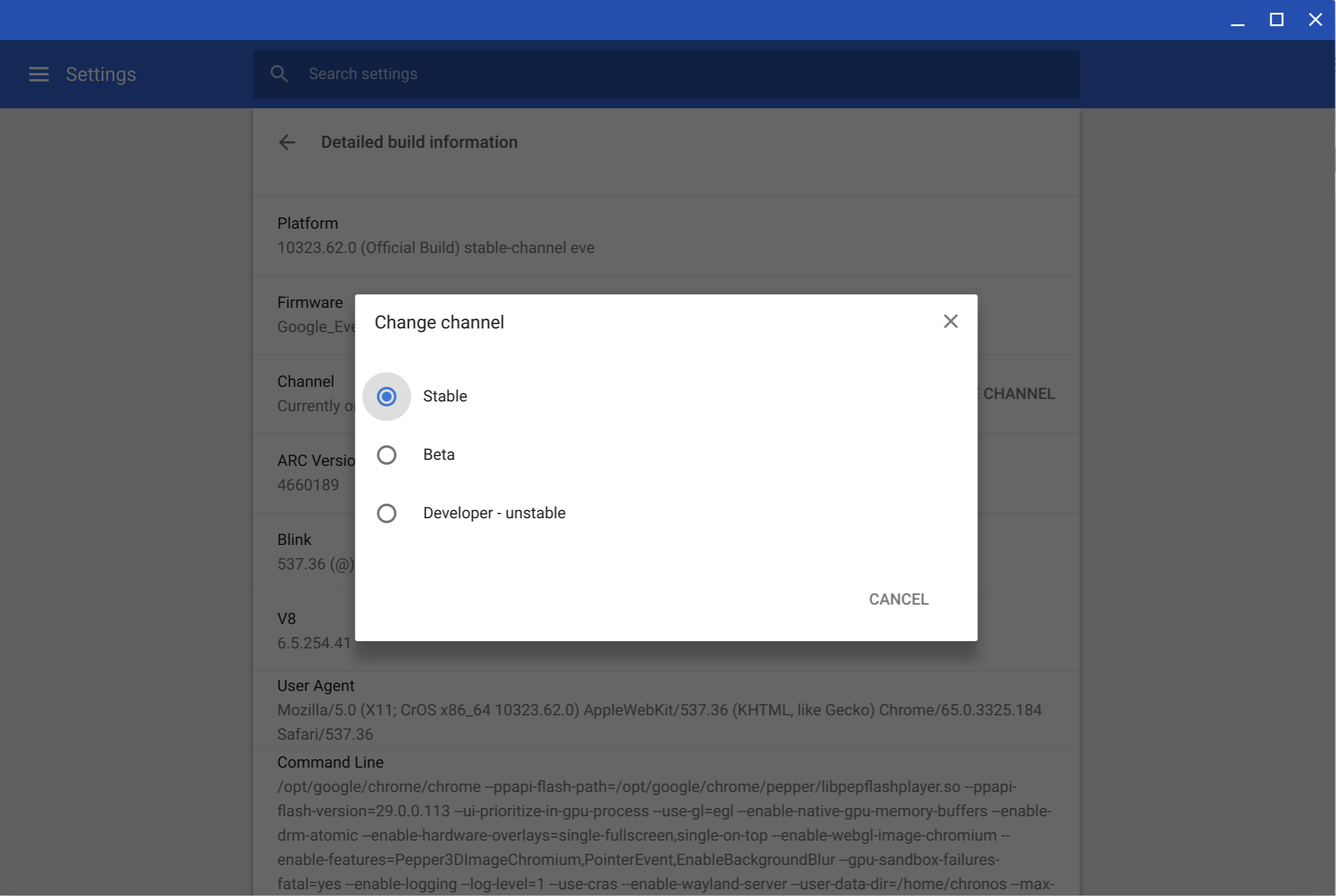1336x896 pixels.
Task: Click the Change channel dialog title
Action: [x=439, y=322]
